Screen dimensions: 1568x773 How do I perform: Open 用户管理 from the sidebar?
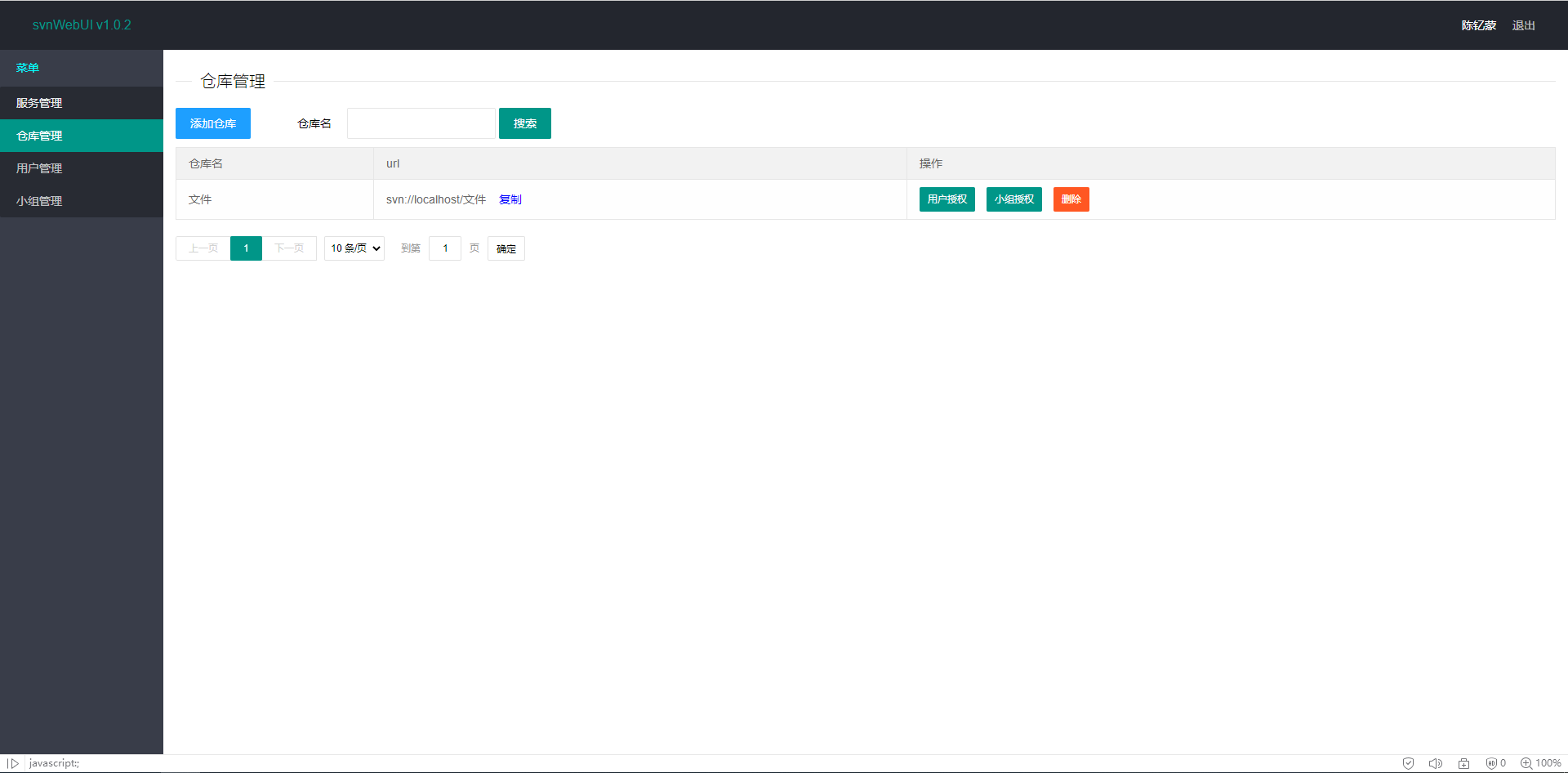tap(38, 168)
